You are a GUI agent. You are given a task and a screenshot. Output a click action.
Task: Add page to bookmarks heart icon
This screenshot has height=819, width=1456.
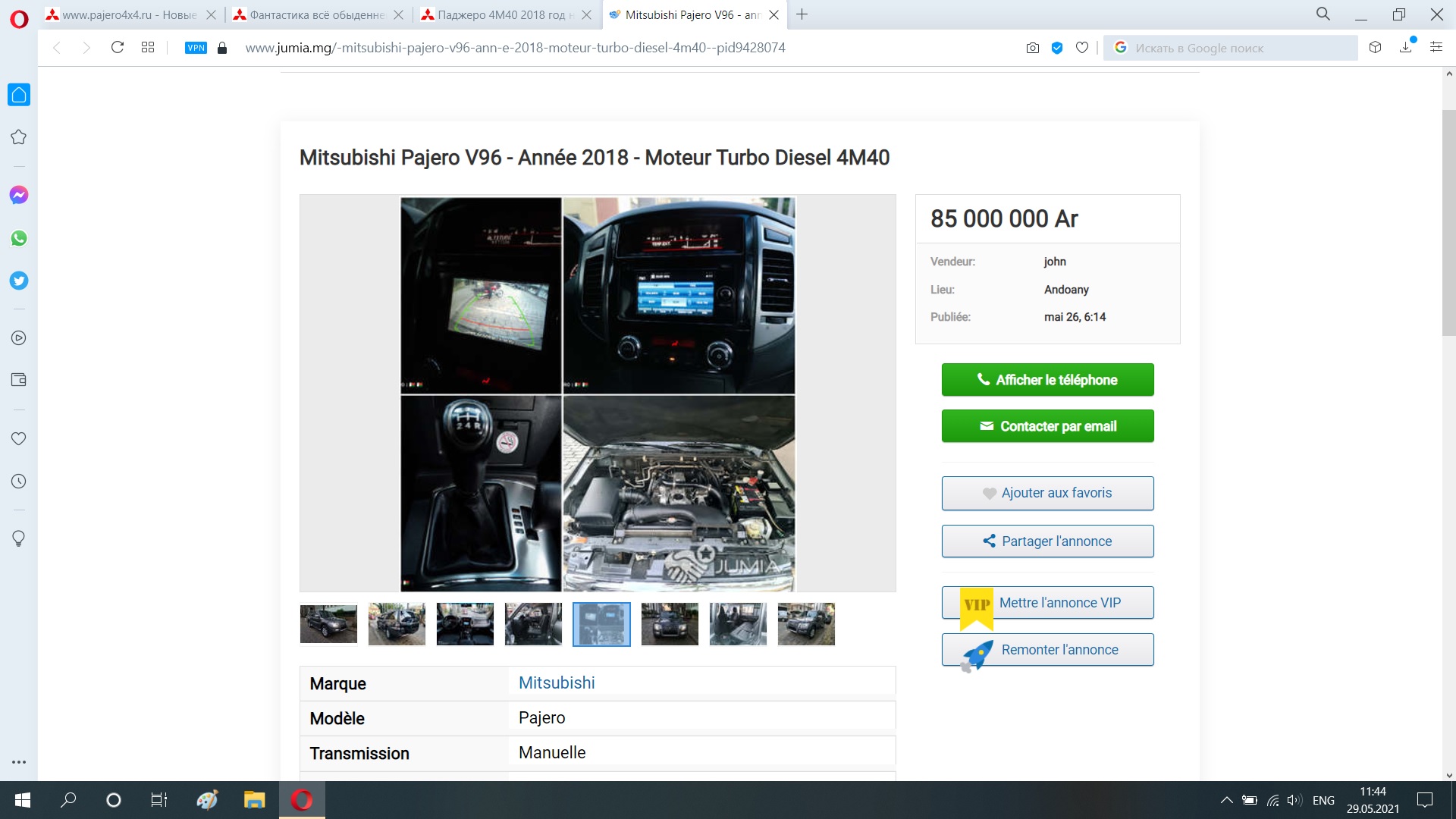pos(1082,48)
